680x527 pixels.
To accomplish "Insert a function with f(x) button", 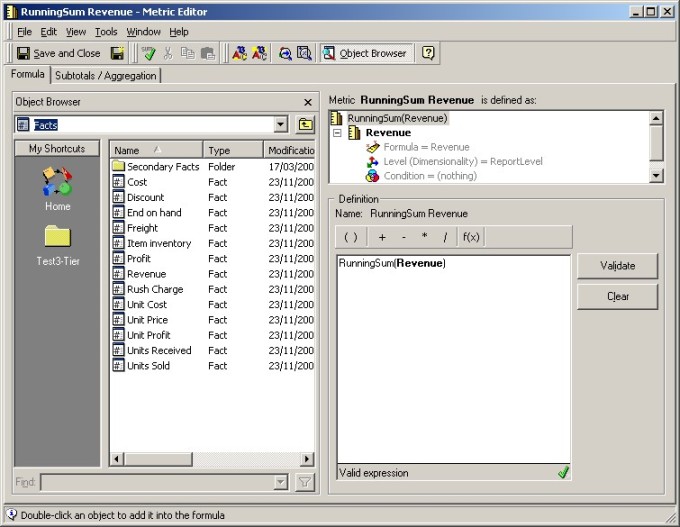I will [x=470, y=237].
